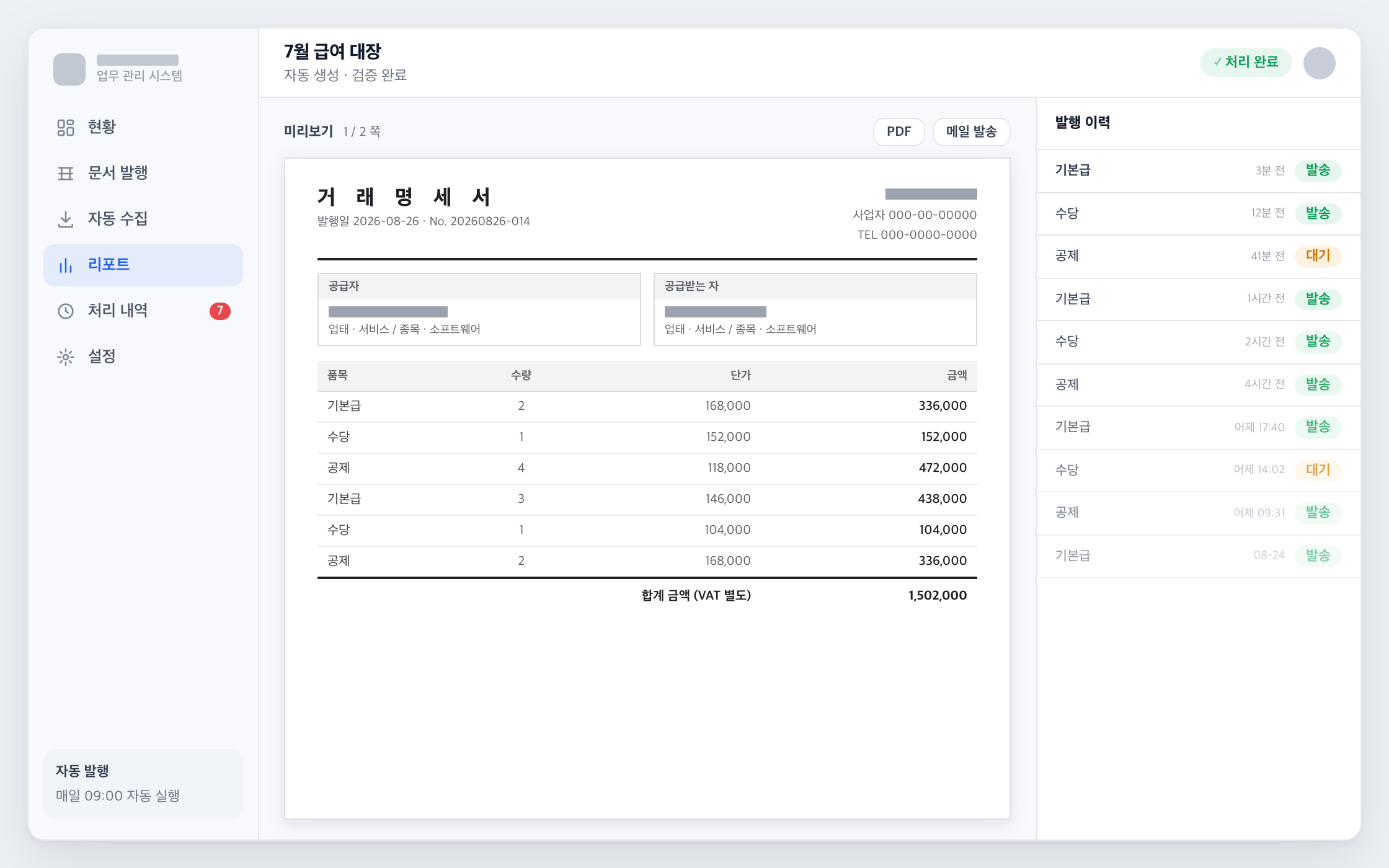The height and width of the screenshot is (868, 1389).
Task: Open 공제 history row from 4시간 전
Action: point(1199,384)
